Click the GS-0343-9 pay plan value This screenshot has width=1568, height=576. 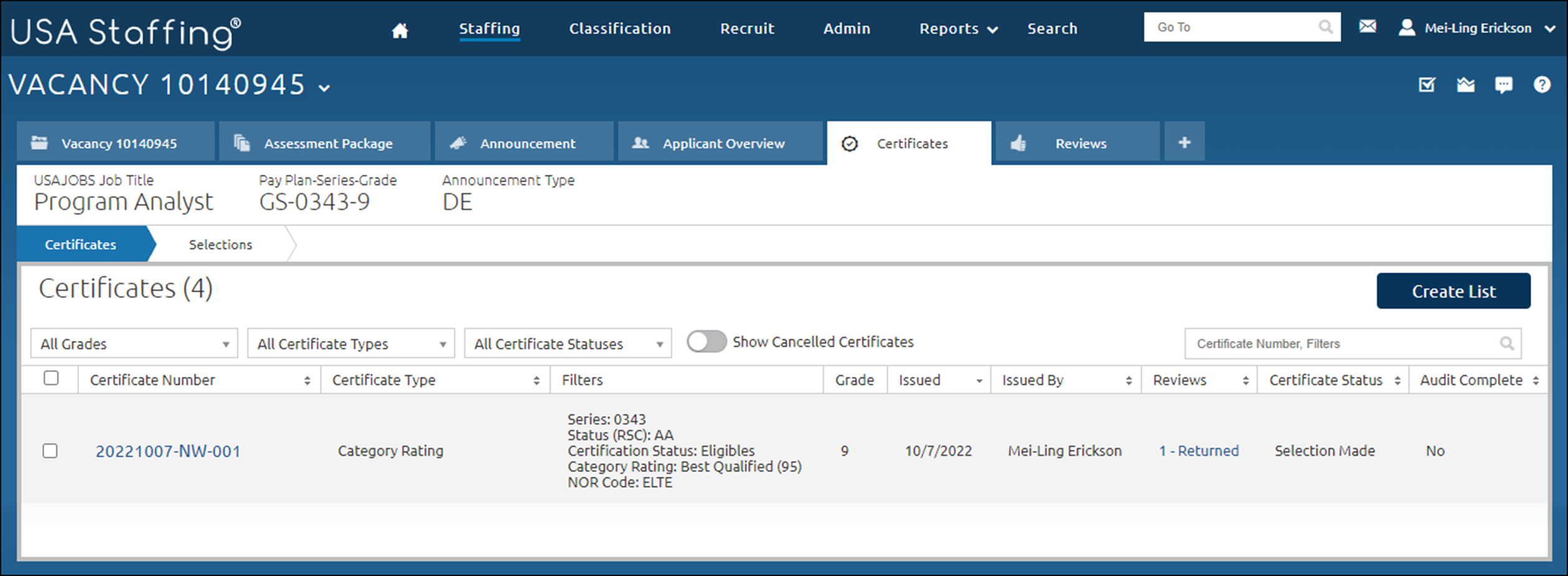tap(314, 202)
